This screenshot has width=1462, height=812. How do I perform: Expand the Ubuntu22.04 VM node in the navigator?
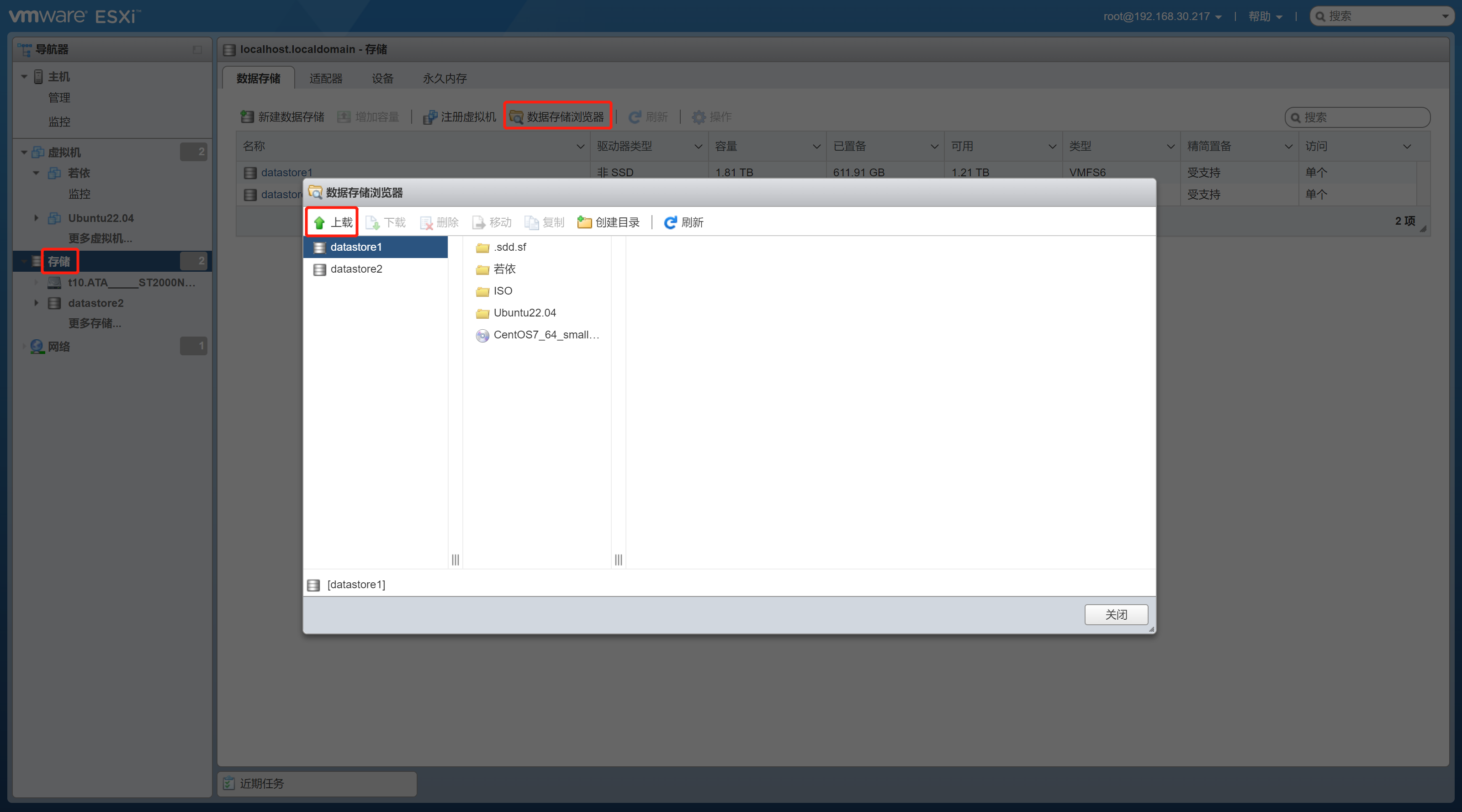(x=37, y=218)
